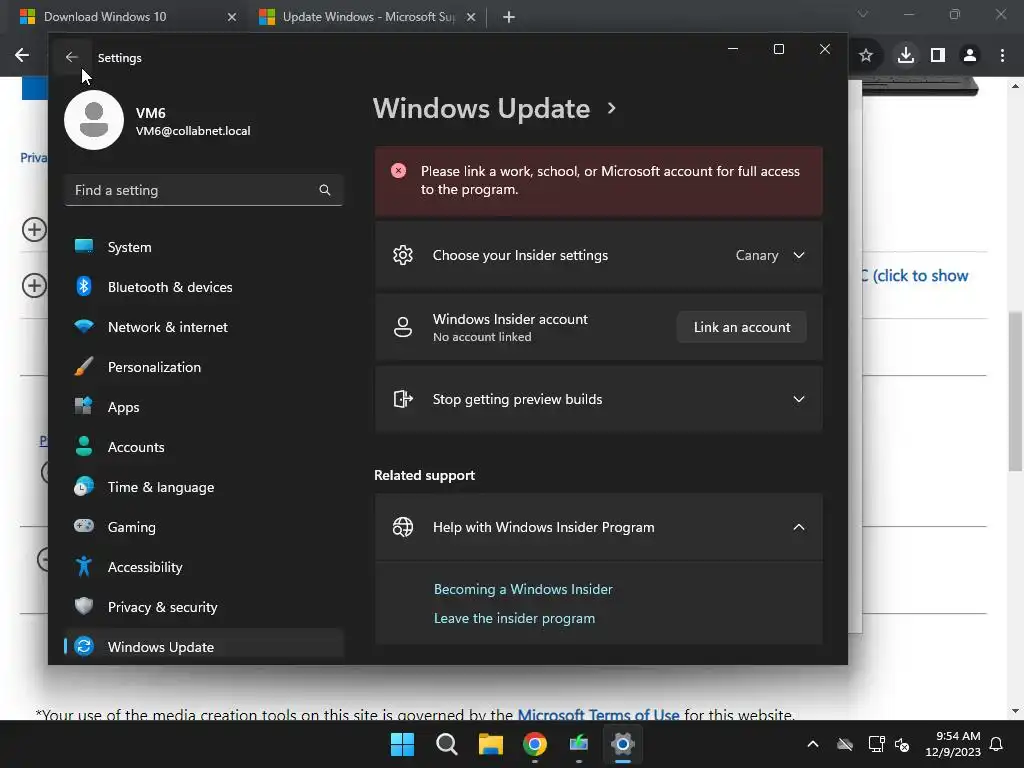Open Personalization settings
1024x768 pixels.
[x=204, y=367]
